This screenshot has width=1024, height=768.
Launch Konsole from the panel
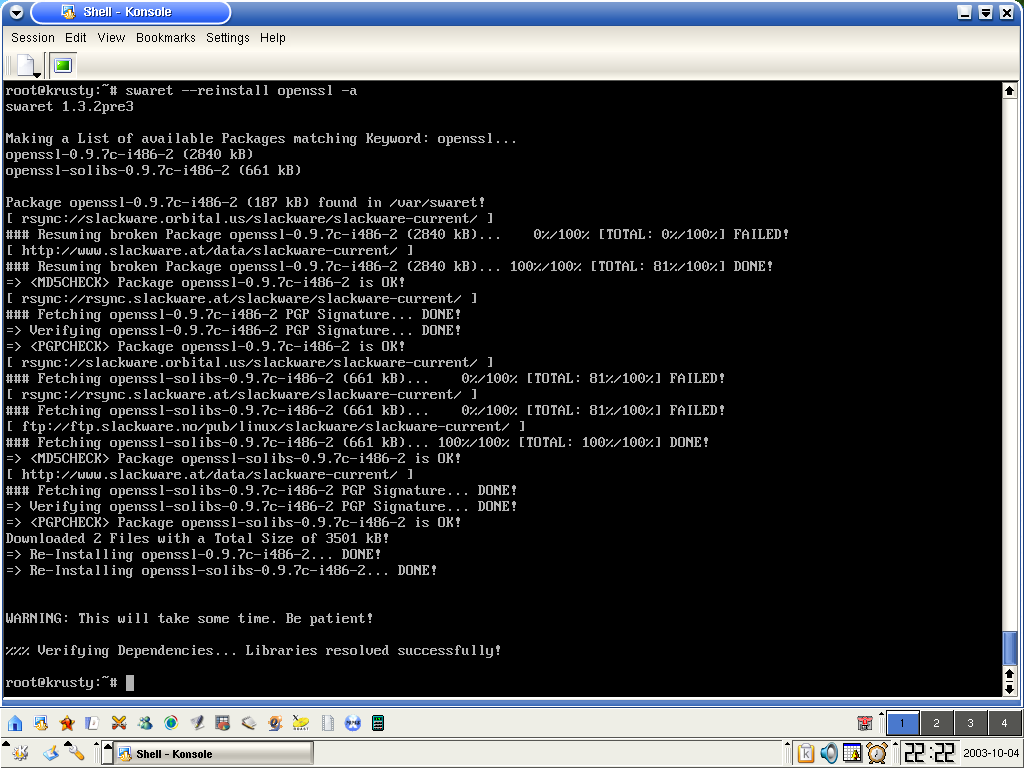point(40,723)
